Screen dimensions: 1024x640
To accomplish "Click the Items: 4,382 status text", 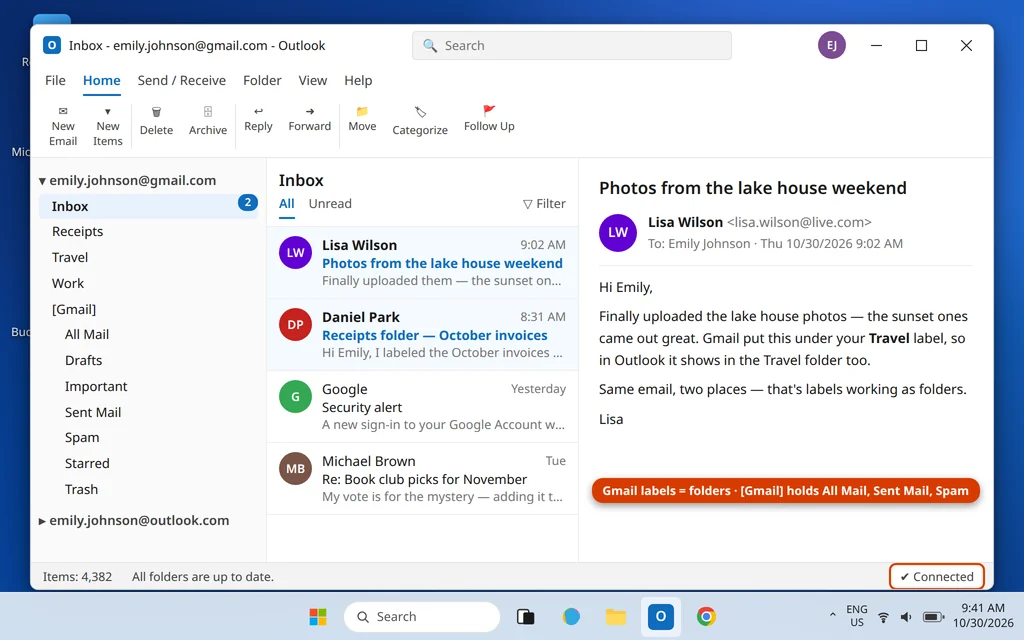I will [77, 577].
